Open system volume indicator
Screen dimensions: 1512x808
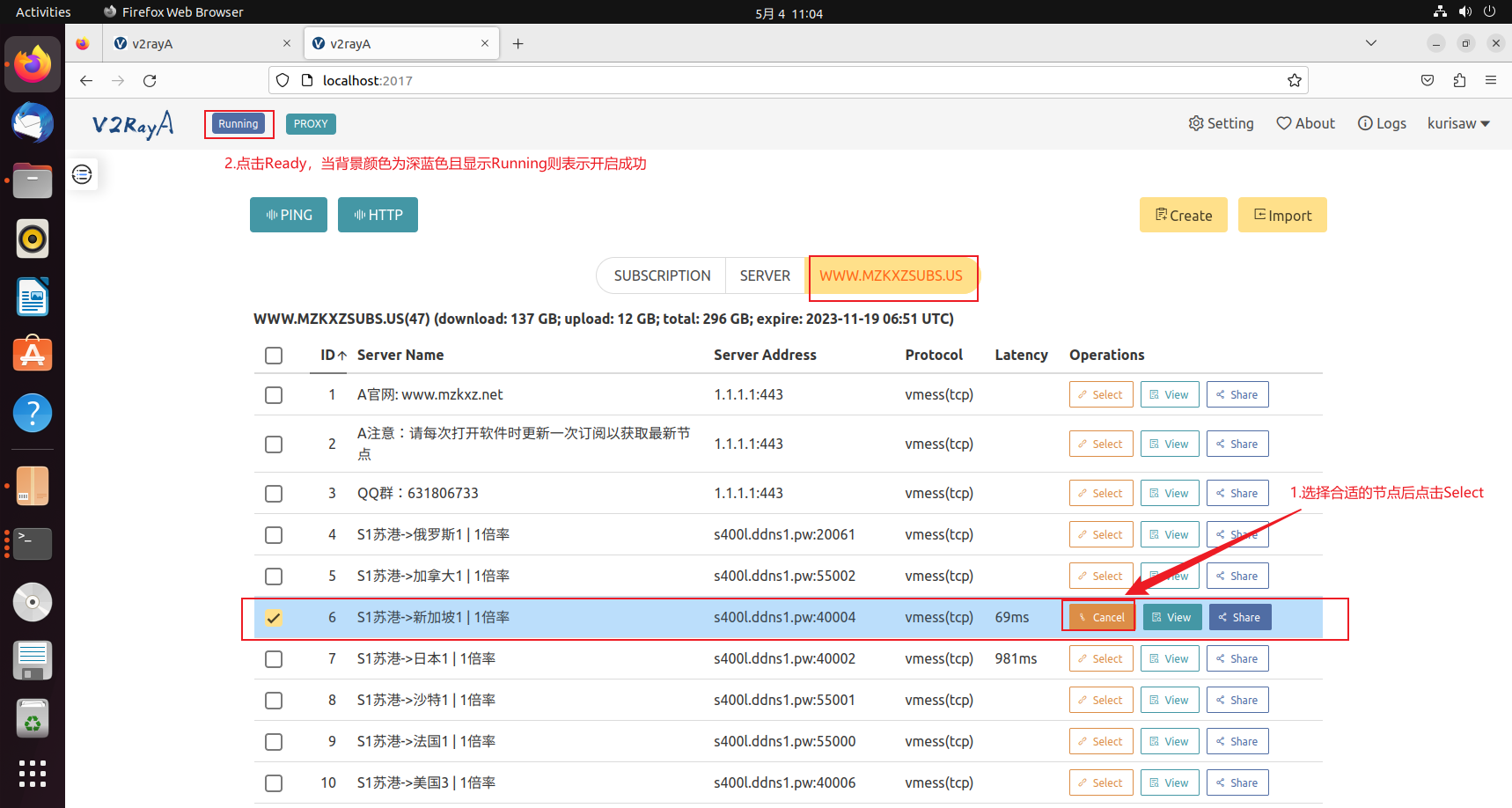(x=1465, y=11)
